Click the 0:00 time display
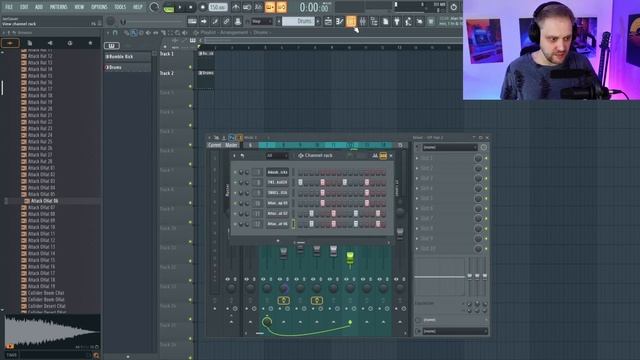Screen dimensions: 640x360 point(315,7)
